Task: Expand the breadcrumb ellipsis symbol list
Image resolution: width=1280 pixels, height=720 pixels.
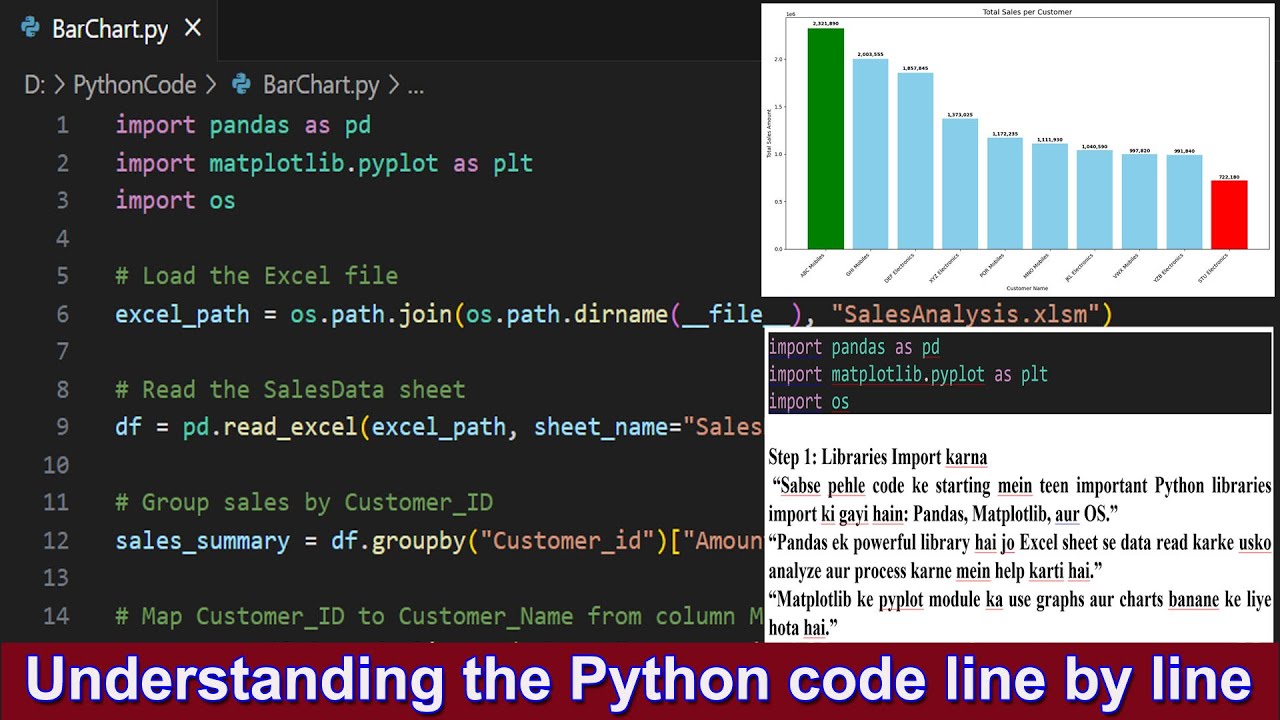Action: point(416,87)
